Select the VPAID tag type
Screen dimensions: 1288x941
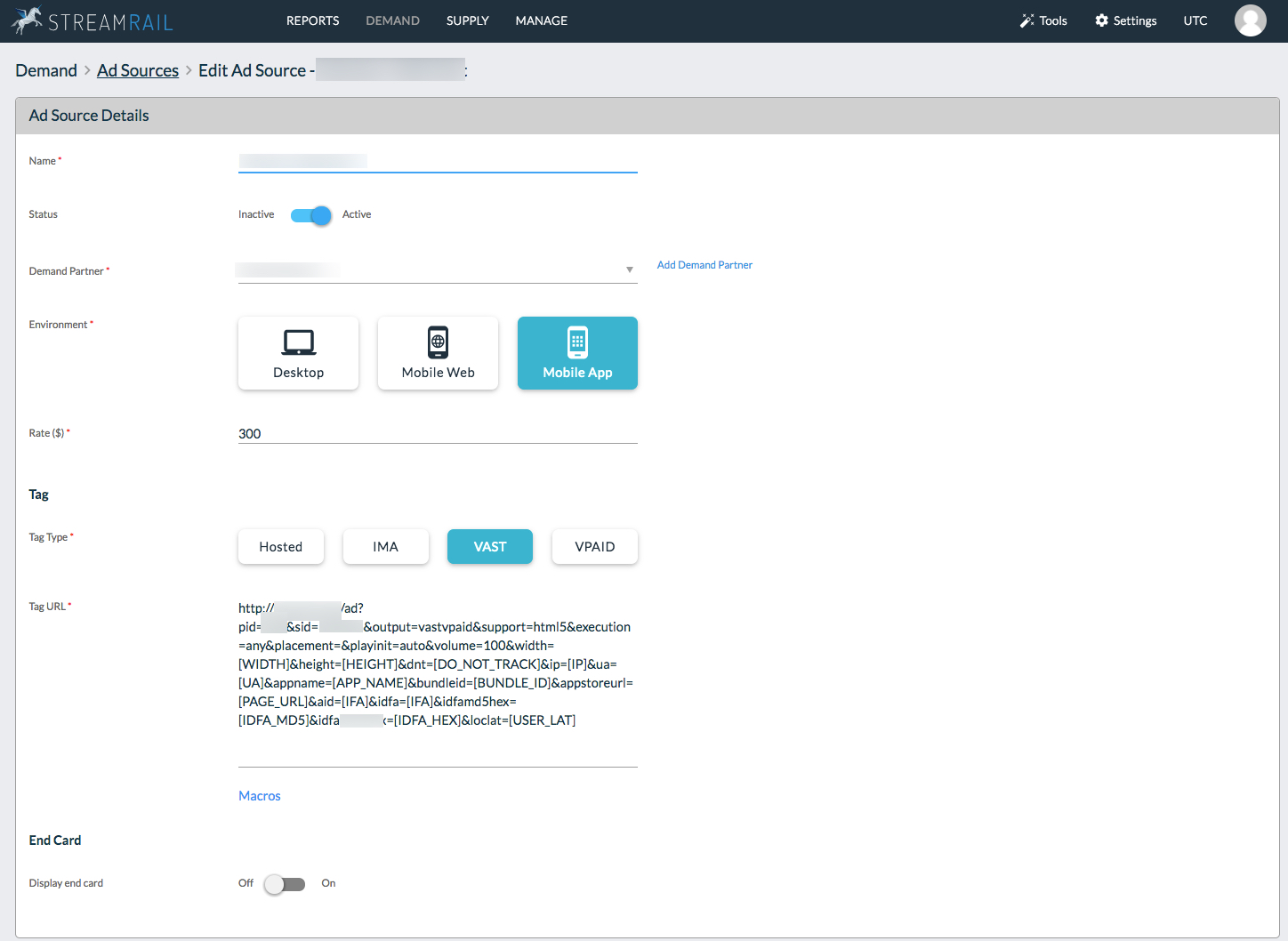click(594, 546)
